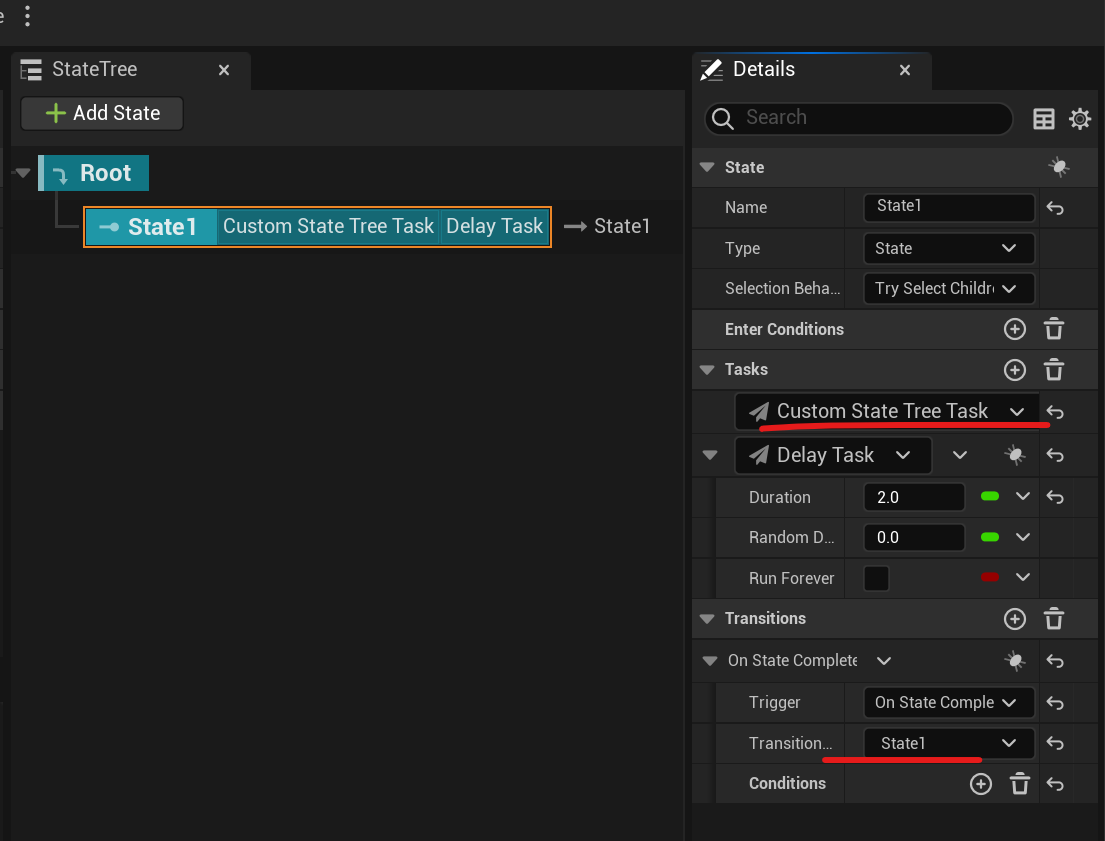The image size is (1105, 841).
Task: Open Selection Behavior dropdown
Action: coord(947,288)
